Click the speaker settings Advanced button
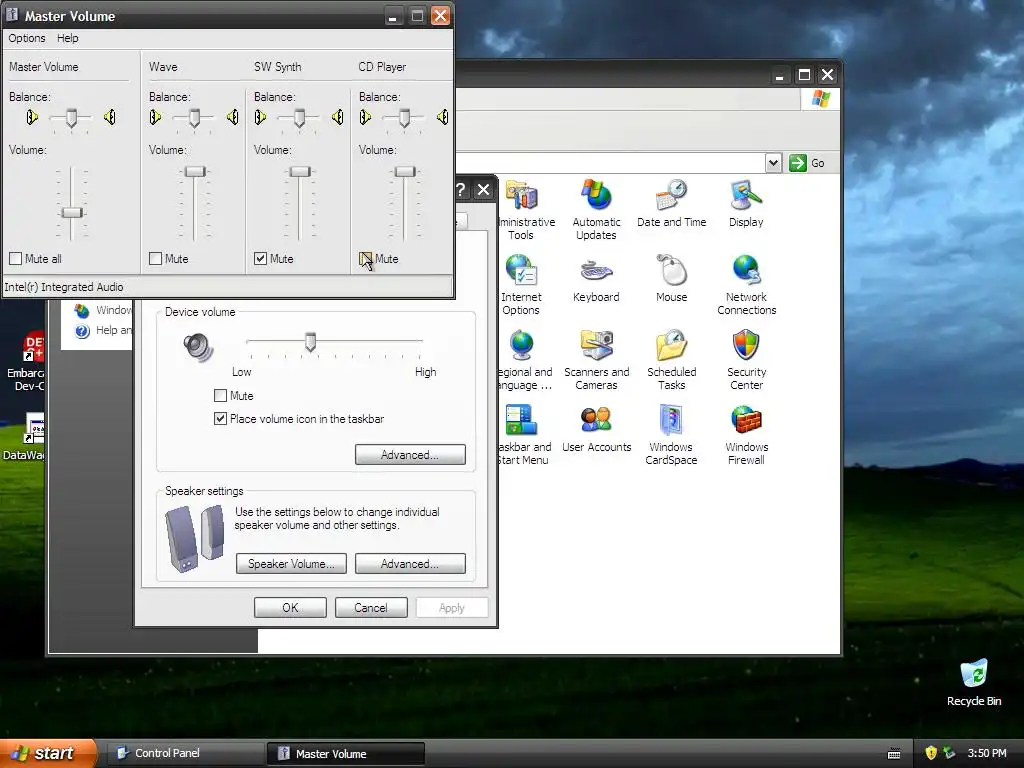 pos(410,564)
